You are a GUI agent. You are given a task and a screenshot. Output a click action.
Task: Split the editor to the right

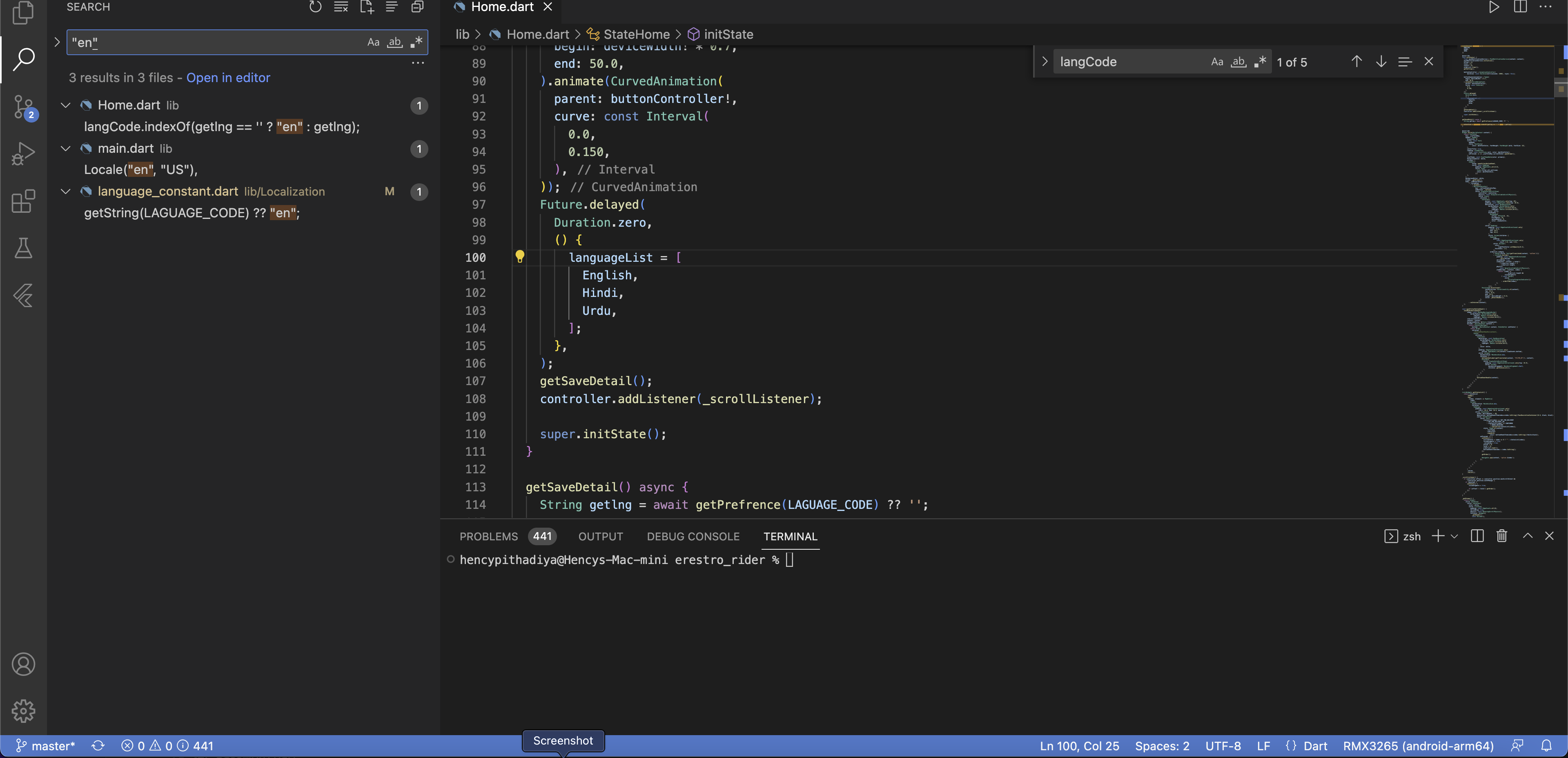1520,7
